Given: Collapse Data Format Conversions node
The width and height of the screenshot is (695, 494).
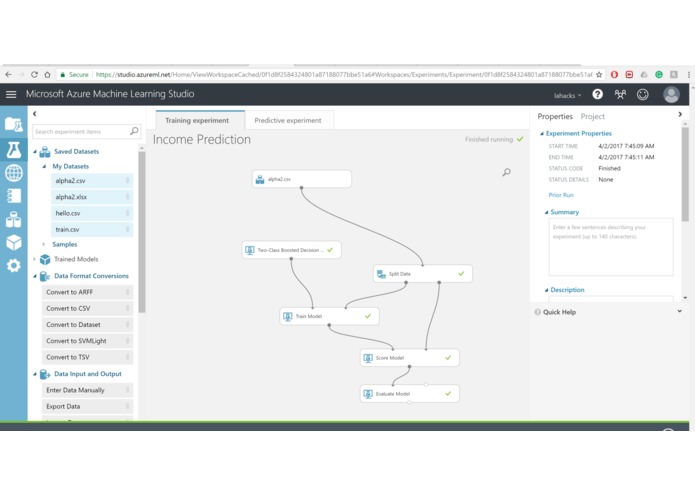Looking at the screenshot, I should tap(35, 276).
